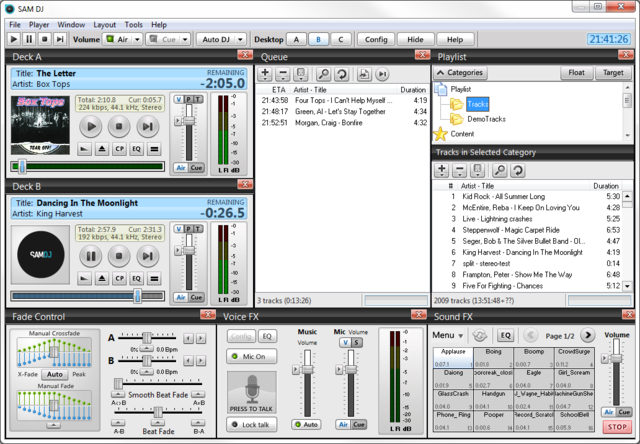Click the Deck B seek slider handle
This screenshot has height=444, width=640.
tap(138, 296)
